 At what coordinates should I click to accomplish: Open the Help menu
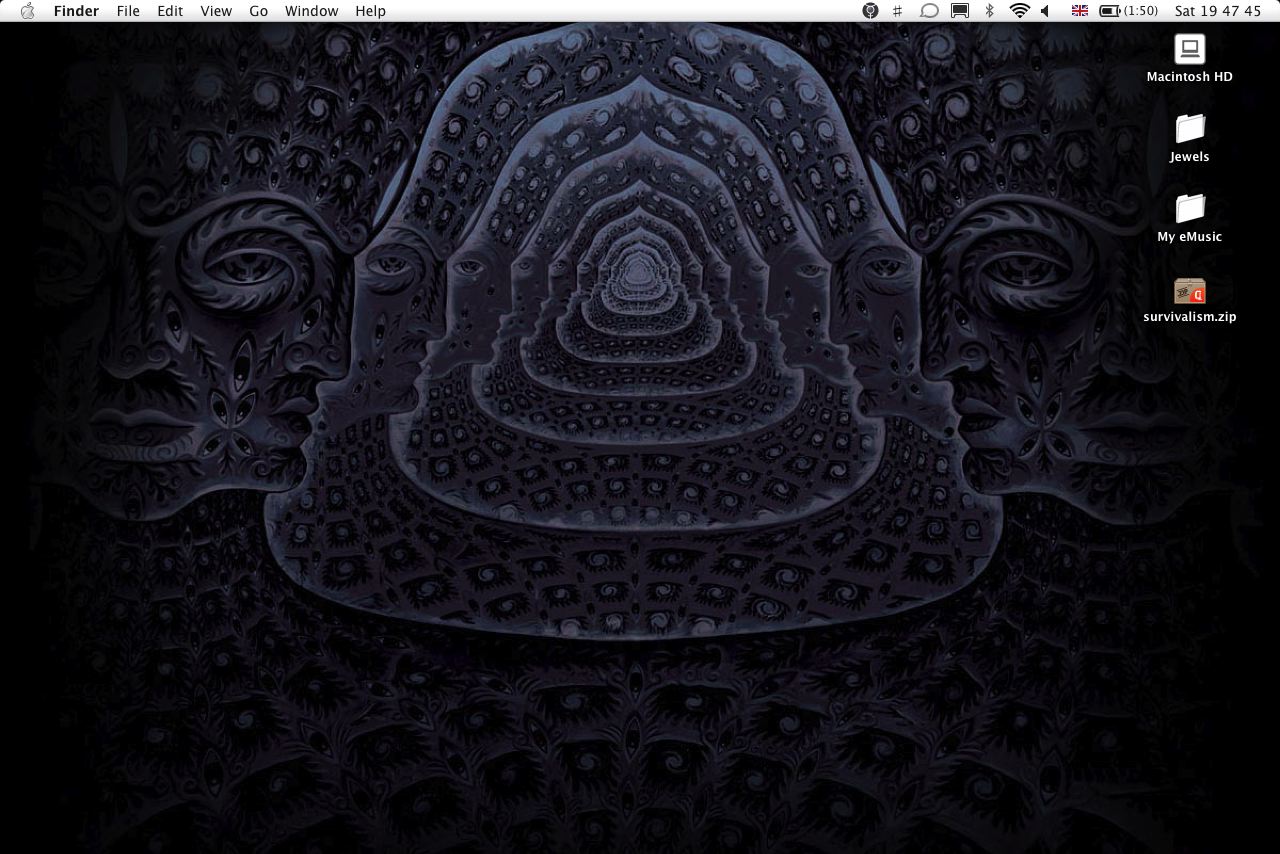[371, 11]
